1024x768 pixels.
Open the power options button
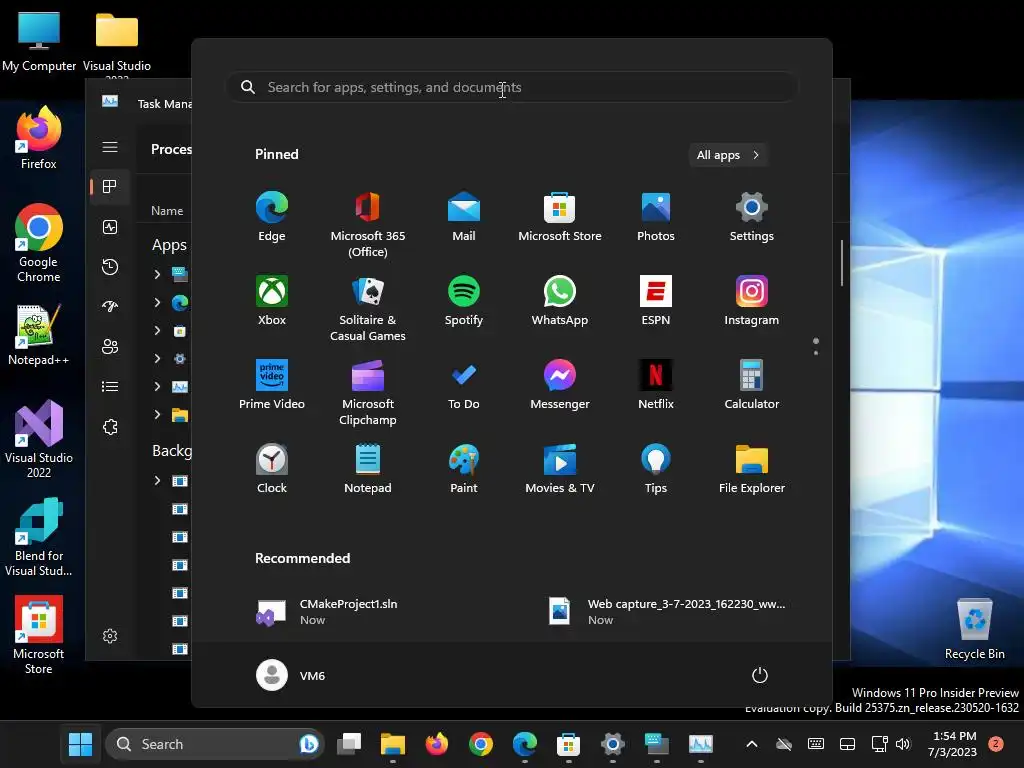coord(760,675)
